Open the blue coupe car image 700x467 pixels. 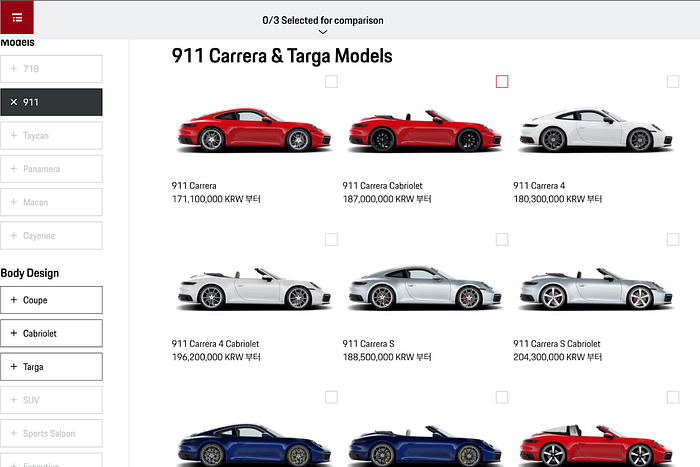[254, 445]
